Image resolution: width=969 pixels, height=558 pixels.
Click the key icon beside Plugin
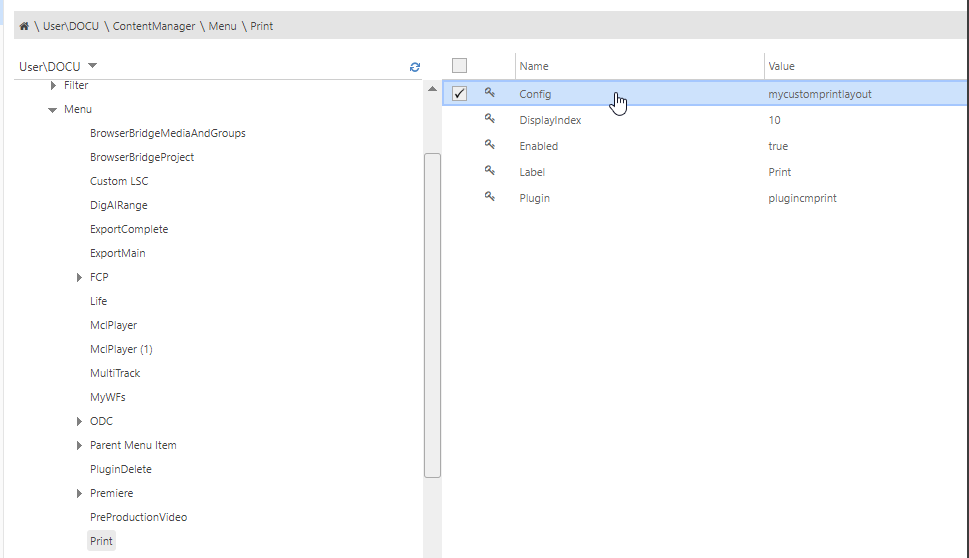490,197
